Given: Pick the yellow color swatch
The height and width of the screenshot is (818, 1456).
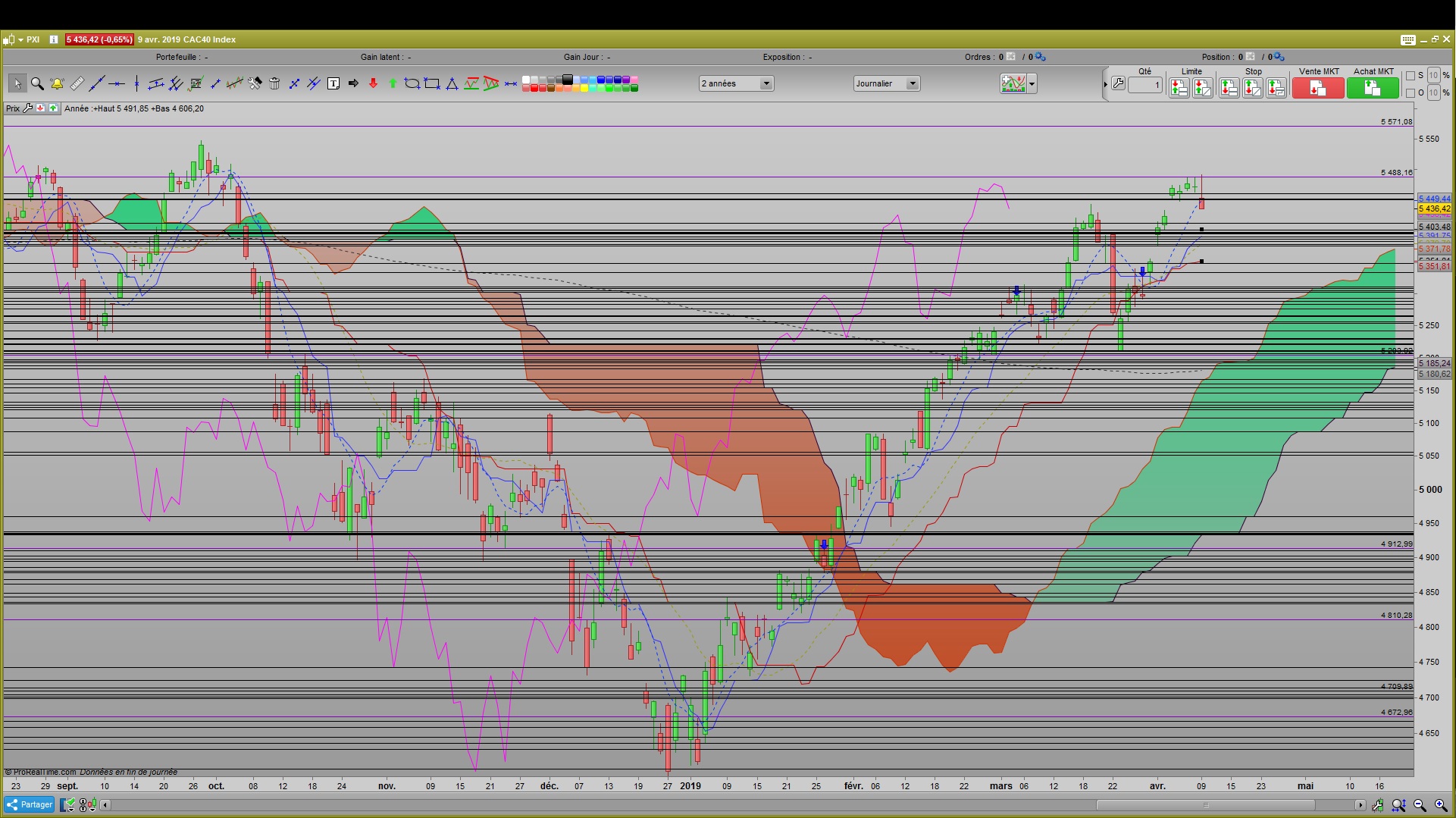Looking at the screenshot, I should 584,88.
